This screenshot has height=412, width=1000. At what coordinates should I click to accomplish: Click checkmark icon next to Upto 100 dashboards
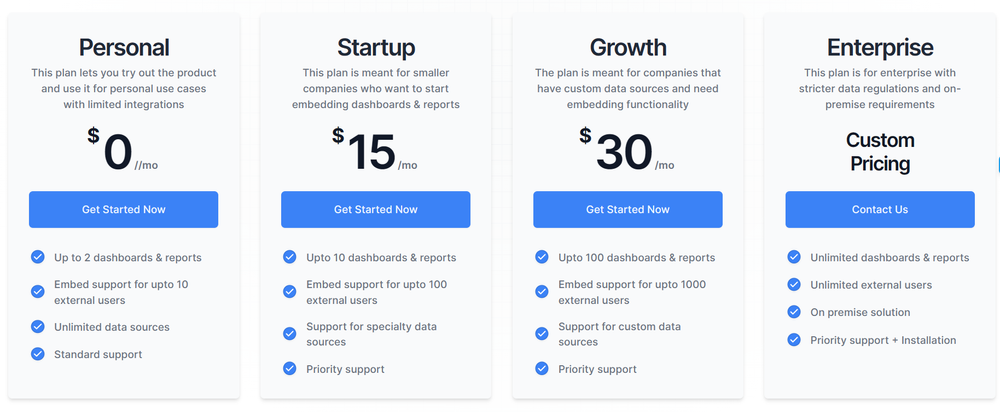[542, 257]
